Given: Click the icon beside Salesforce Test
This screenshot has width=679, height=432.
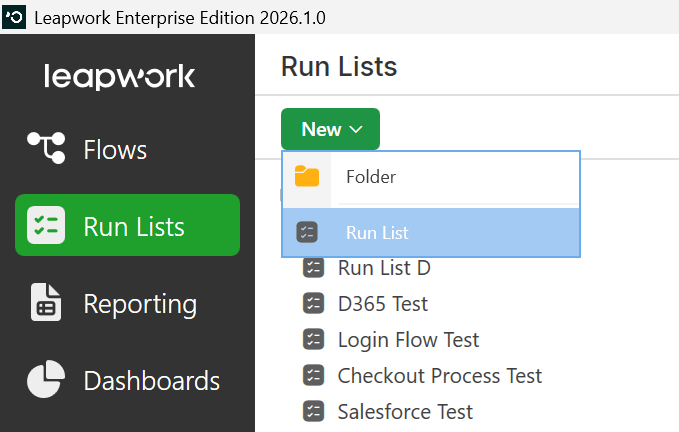Looking at the screenshot, I should pos(314,411).
